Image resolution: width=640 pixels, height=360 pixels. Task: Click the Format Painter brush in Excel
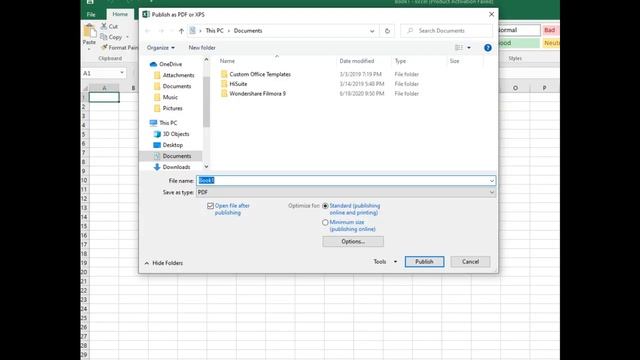pyautogui.click(x=104, y=48)
